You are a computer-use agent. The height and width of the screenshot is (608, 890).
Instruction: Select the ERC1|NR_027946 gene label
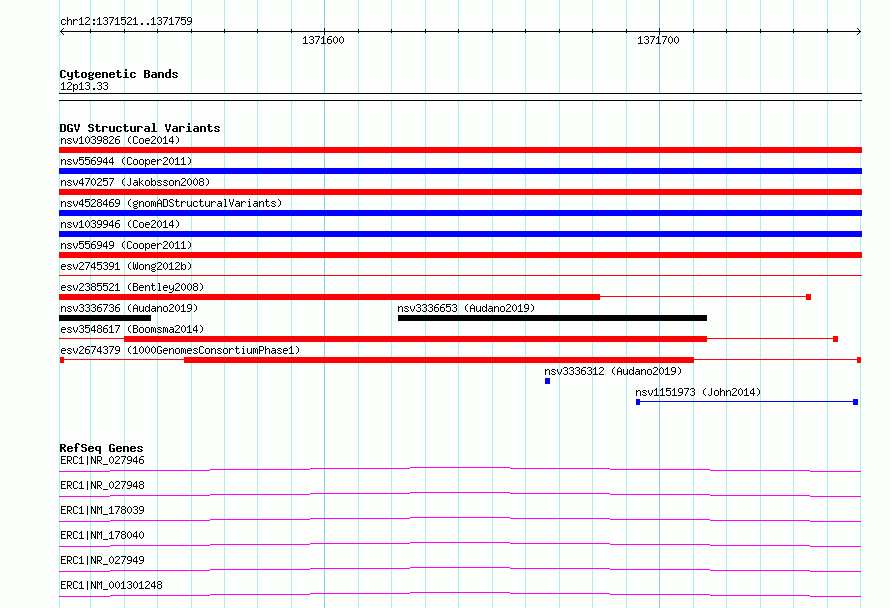pyautogui.click(x=102, y=460)
